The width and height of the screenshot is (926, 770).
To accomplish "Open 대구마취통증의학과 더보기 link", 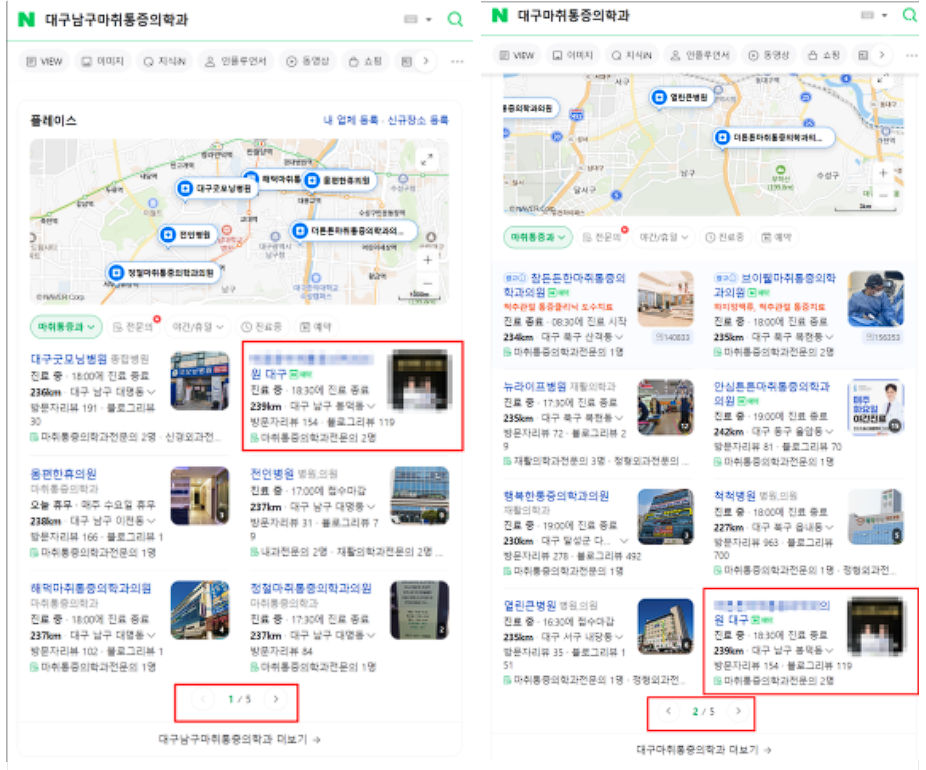I will coord(704,750).
